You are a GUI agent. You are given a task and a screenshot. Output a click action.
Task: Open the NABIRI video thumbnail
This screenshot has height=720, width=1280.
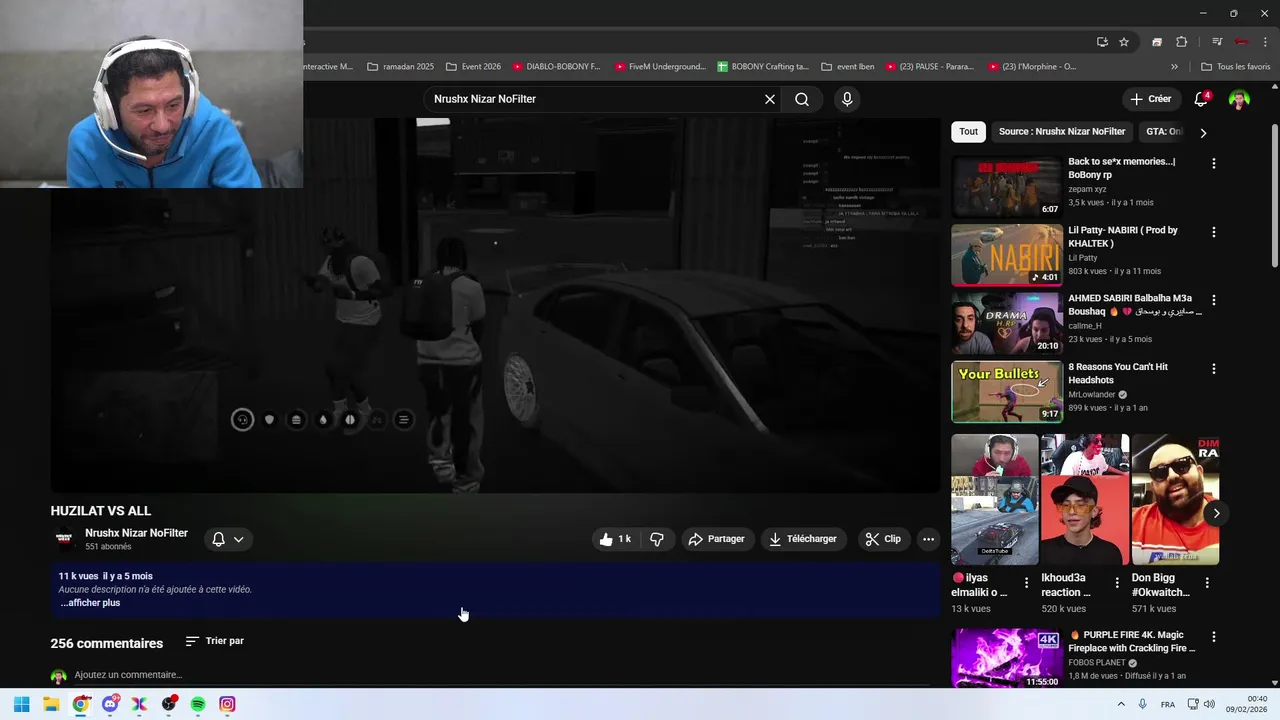click(x=1006, y=255)
